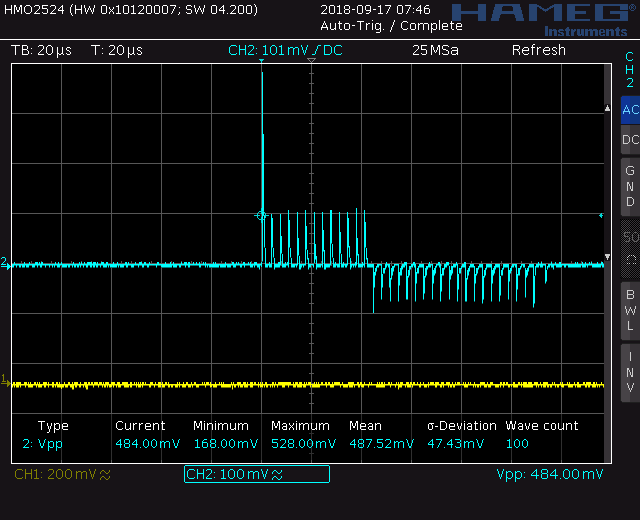Toggle BWL bandwidth limit
The height and width of the screenshot is (520, 640).
pos(630,310)
